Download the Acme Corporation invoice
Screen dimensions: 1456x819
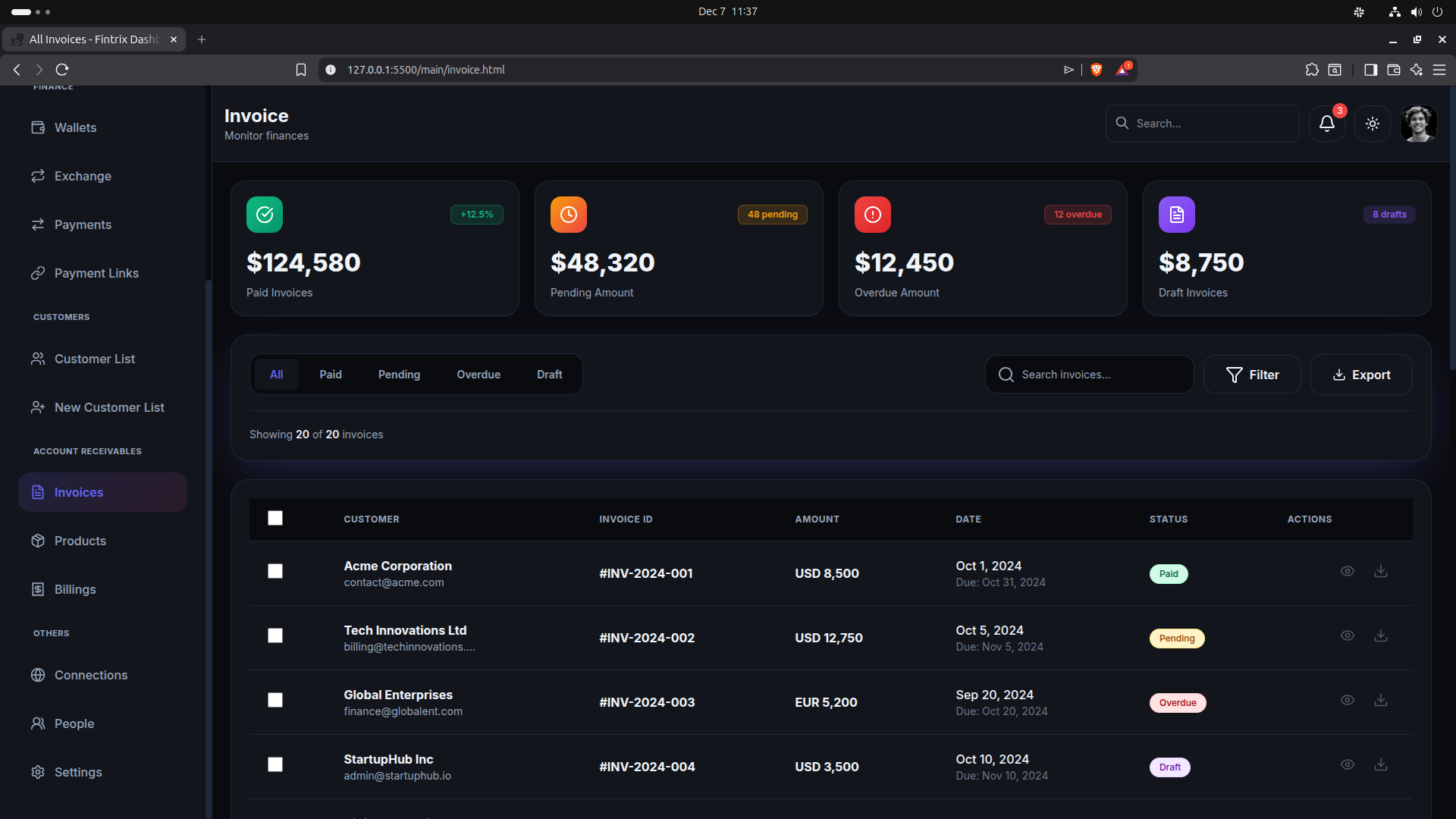1381,571
